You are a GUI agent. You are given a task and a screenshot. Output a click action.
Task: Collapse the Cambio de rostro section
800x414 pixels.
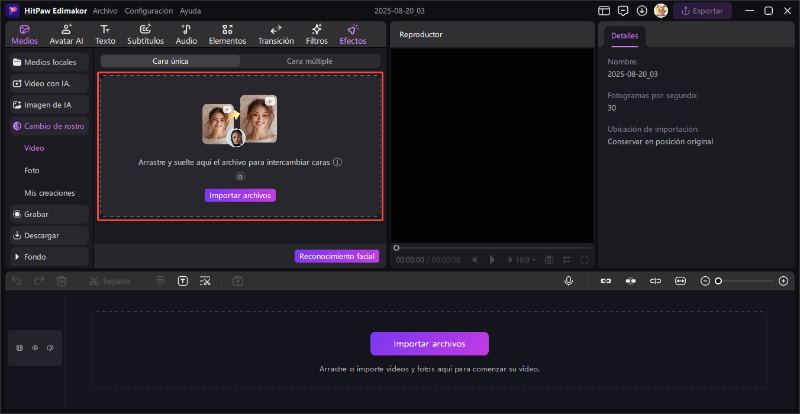point(49,126)
